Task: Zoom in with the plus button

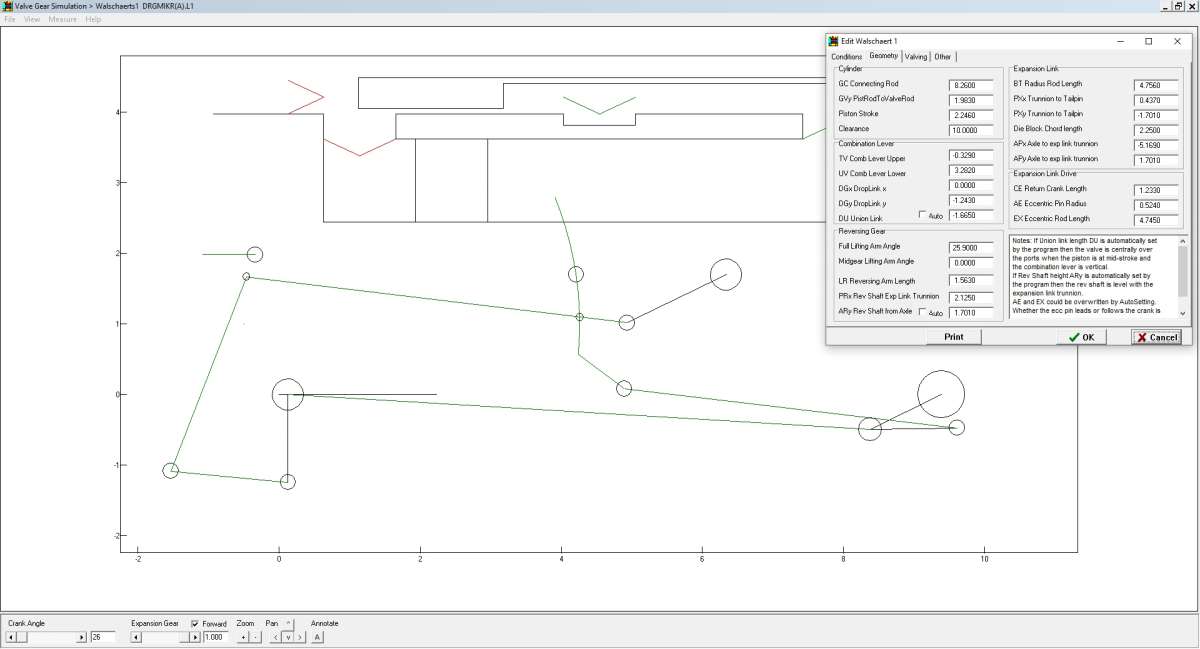Action: [243, 637]
